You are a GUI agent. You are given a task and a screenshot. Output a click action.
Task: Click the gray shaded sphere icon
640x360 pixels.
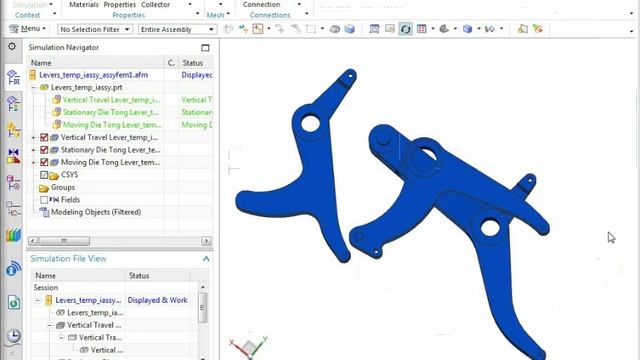tap(444, 29)
